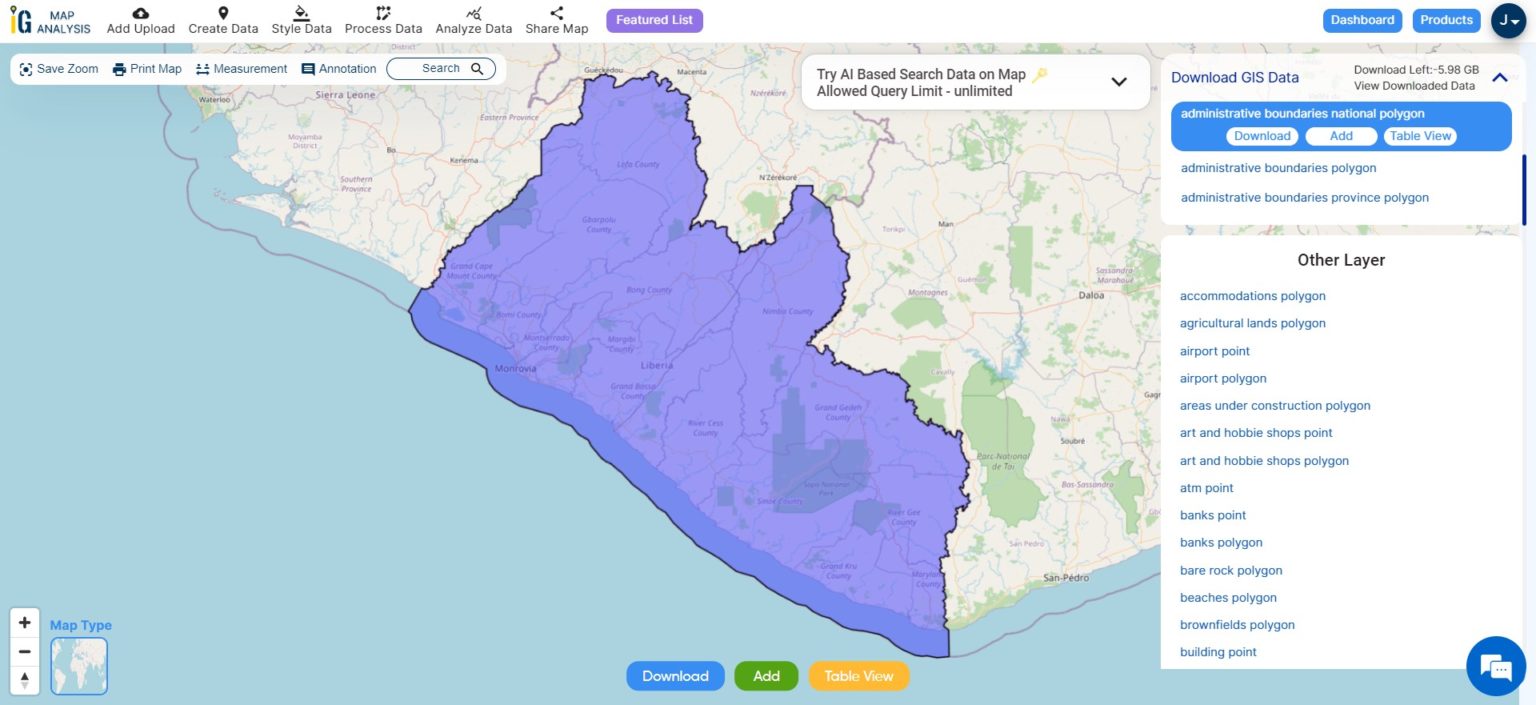Image resolution: width=1536 pixels, height=705 pixels.
Task: Open the Featured List
Action: (x=654, y=20)
